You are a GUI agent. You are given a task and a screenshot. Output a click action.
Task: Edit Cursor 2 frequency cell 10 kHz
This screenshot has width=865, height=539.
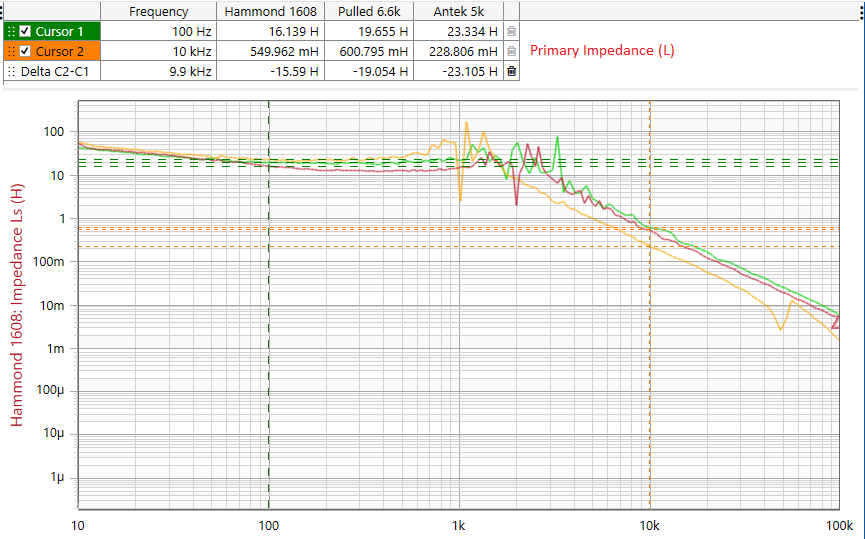(x=158, y=51)
